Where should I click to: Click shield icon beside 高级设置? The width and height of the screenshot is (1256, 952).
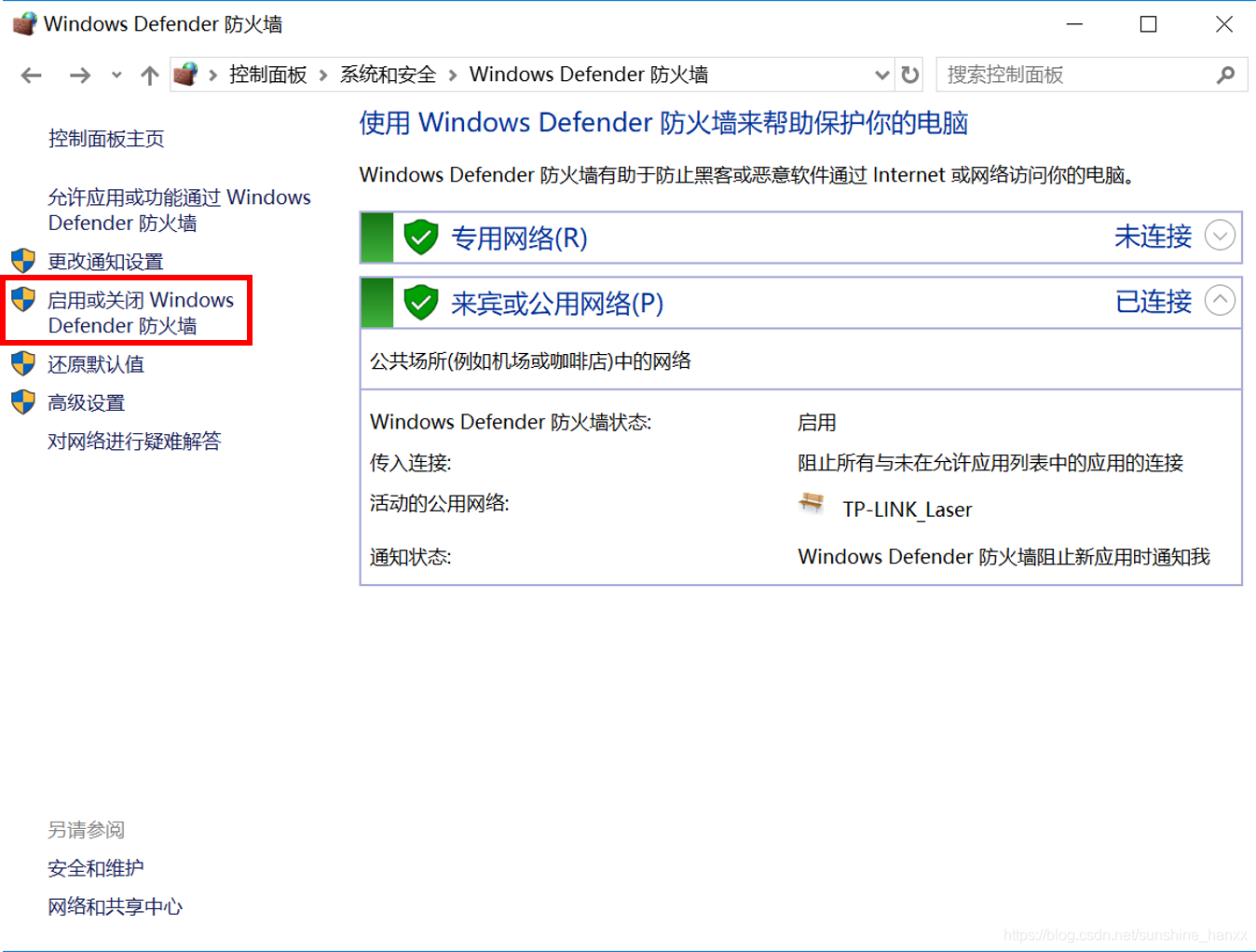coord(23,402)
